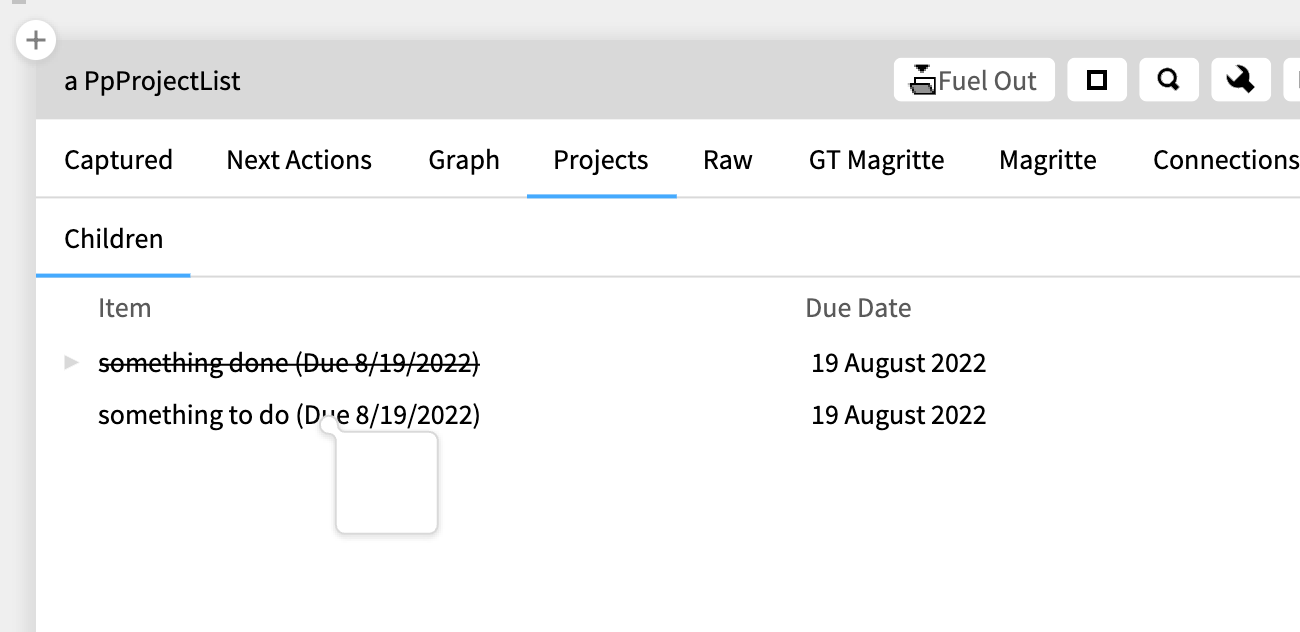Open the Connections tab

pos(1225,159)
